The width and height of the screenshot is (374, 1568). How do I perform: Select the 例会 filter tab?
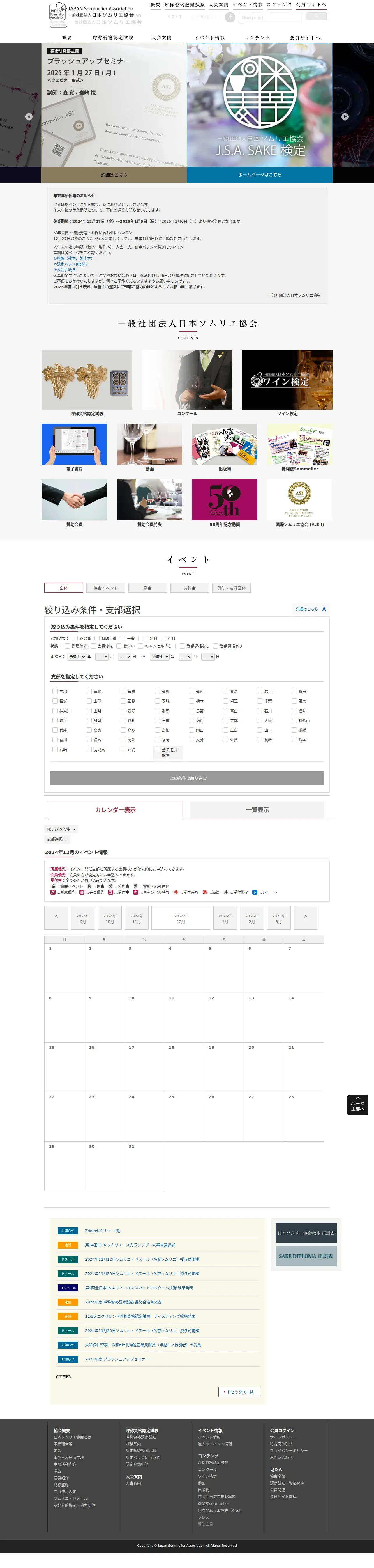pyautogui.click(x=147, y=588)
